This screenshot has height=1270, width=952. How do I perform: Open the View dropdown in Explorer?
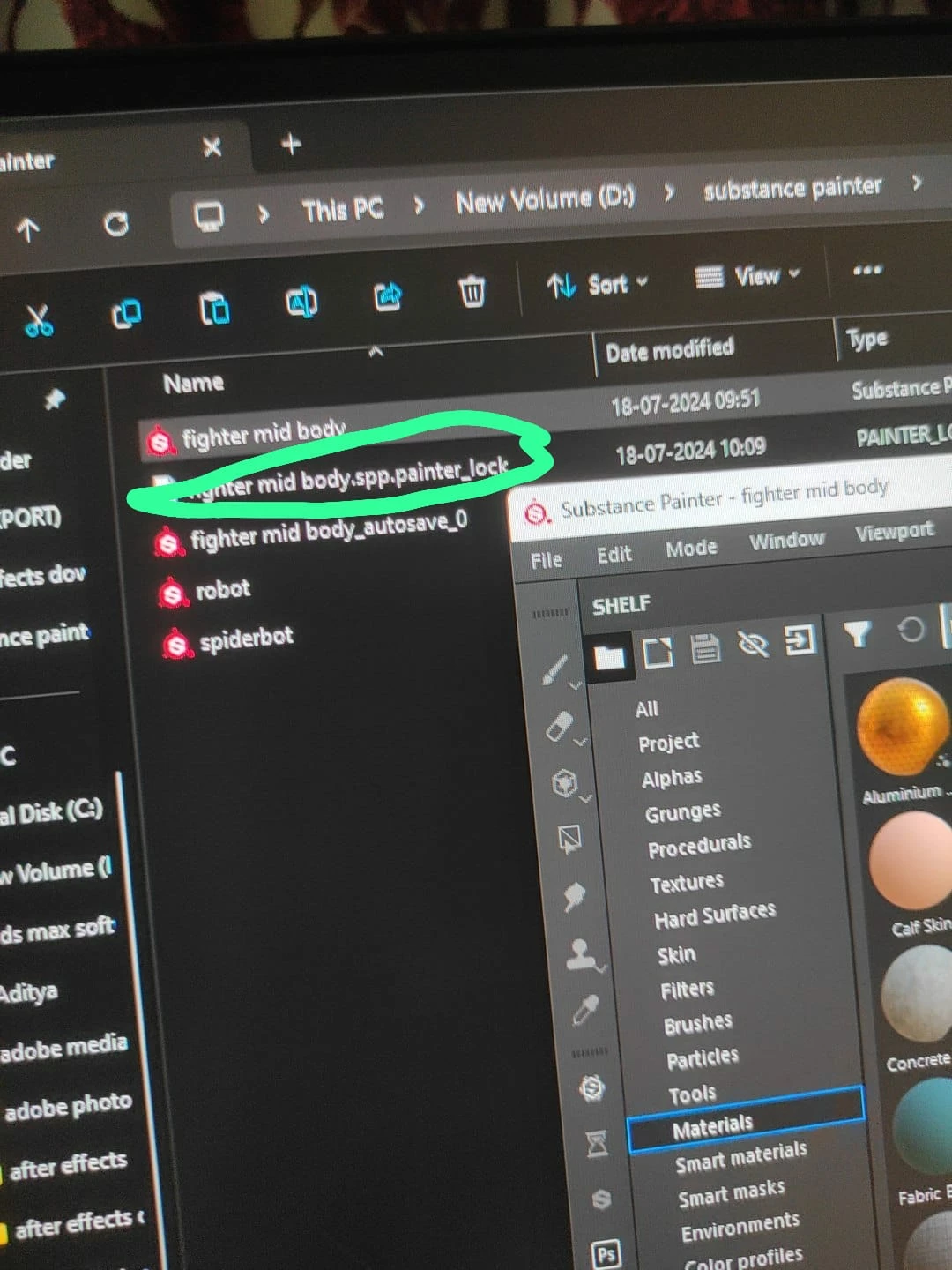[747, 276]
